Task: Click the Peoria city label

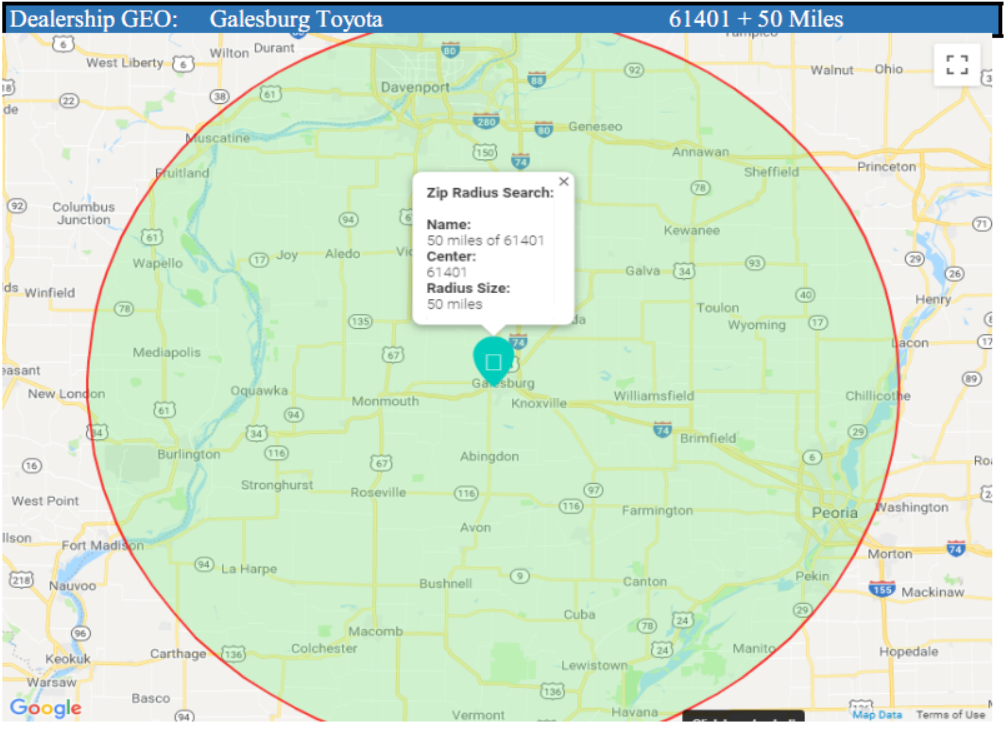Action: point(835,513)
